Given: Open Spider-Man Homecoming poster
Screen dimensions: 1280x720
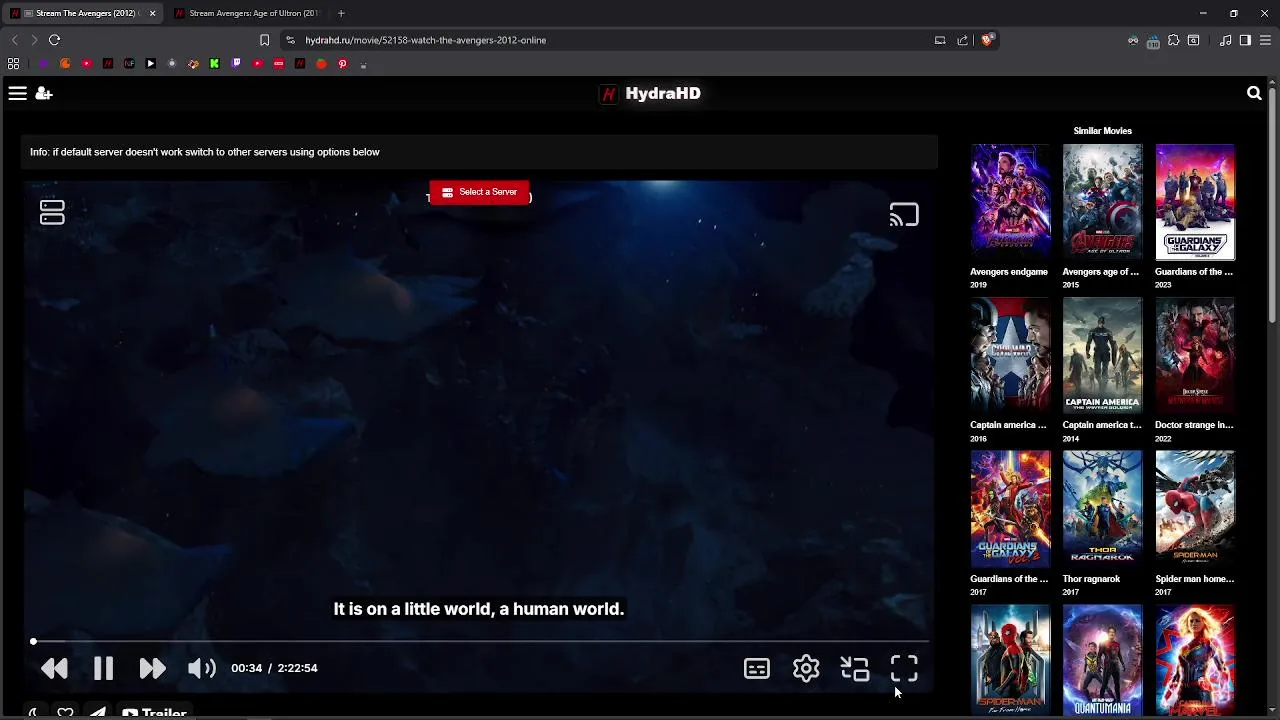Looking at the screenshot, I should point(1195,509).
